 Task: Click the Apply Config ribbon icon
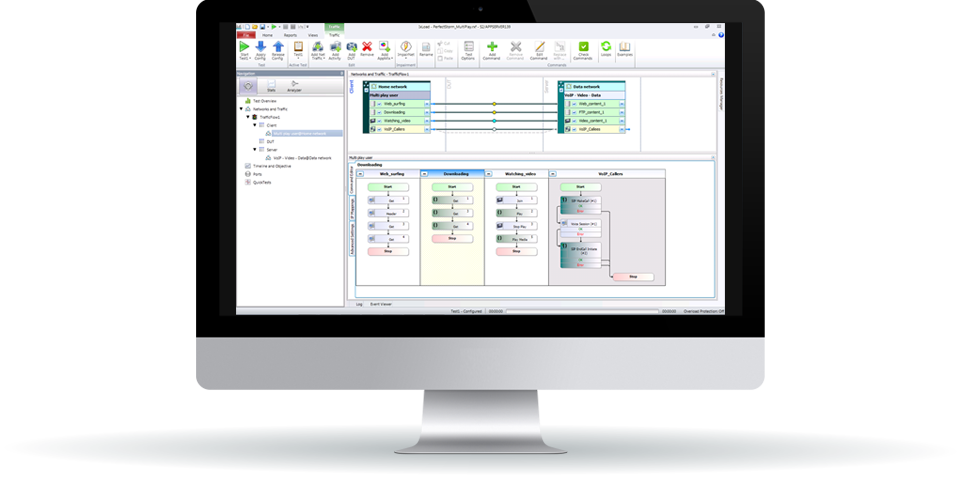(261, 47)
